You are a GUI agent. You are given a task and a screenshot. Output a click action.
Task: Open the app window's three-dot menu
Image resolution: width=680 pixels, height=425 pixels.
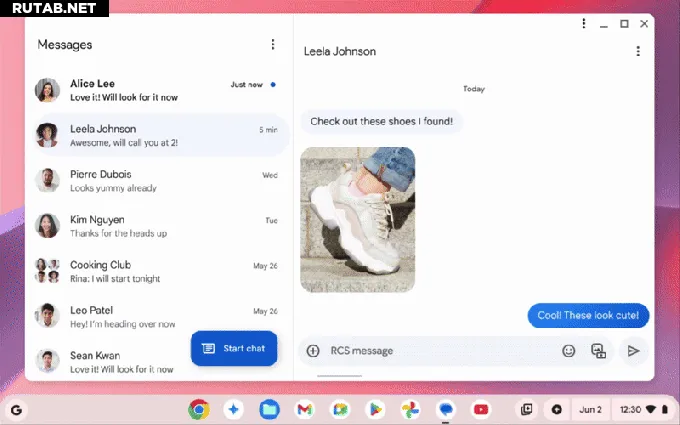pos(584,23)
